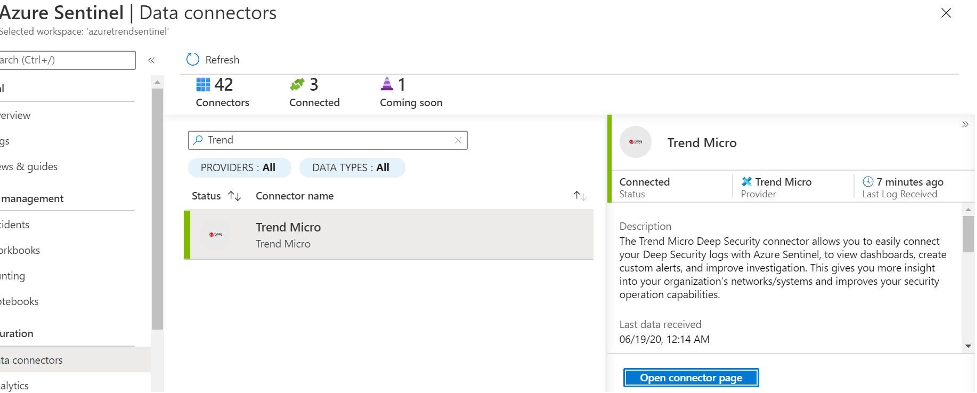Click the Coming soon cone icon
The width and height of the screenshot is (977, 393).
point(387,84)
